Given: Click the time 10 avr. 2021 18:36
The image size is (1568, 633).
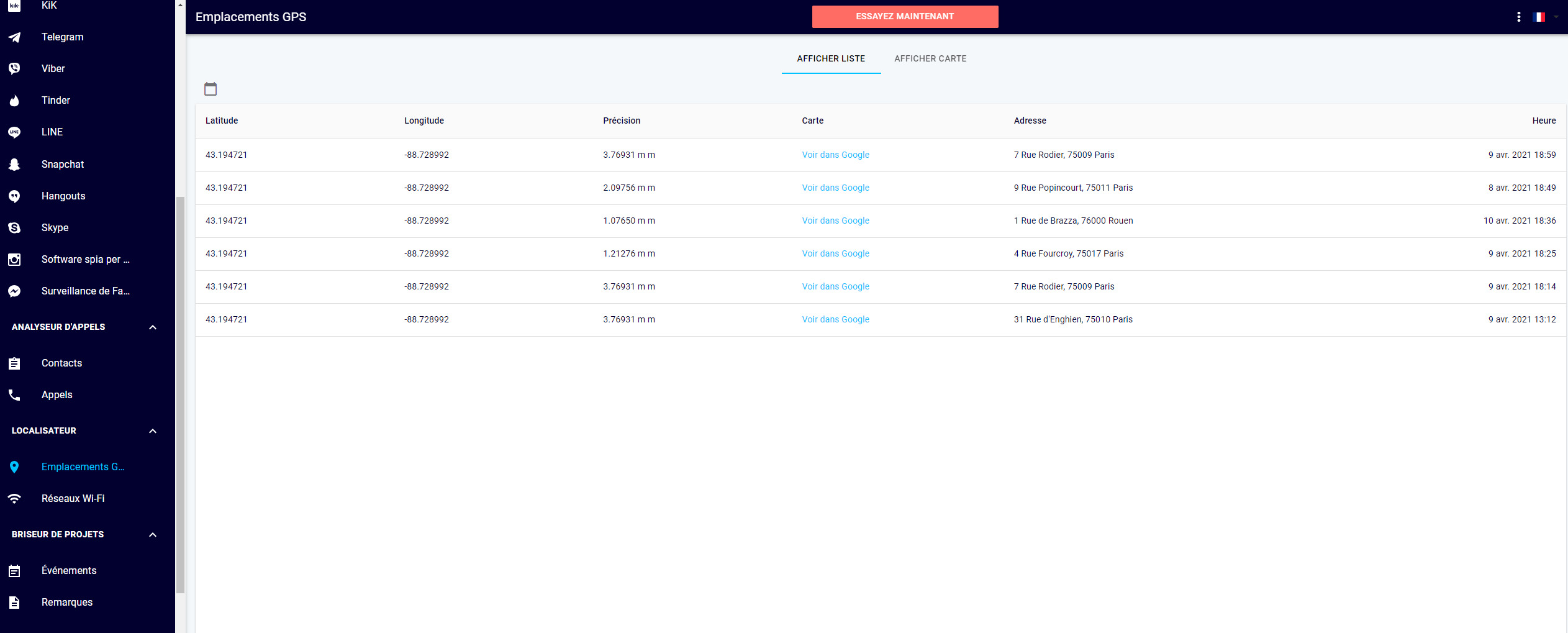Looking at the screenshot, I should 1520,221.
